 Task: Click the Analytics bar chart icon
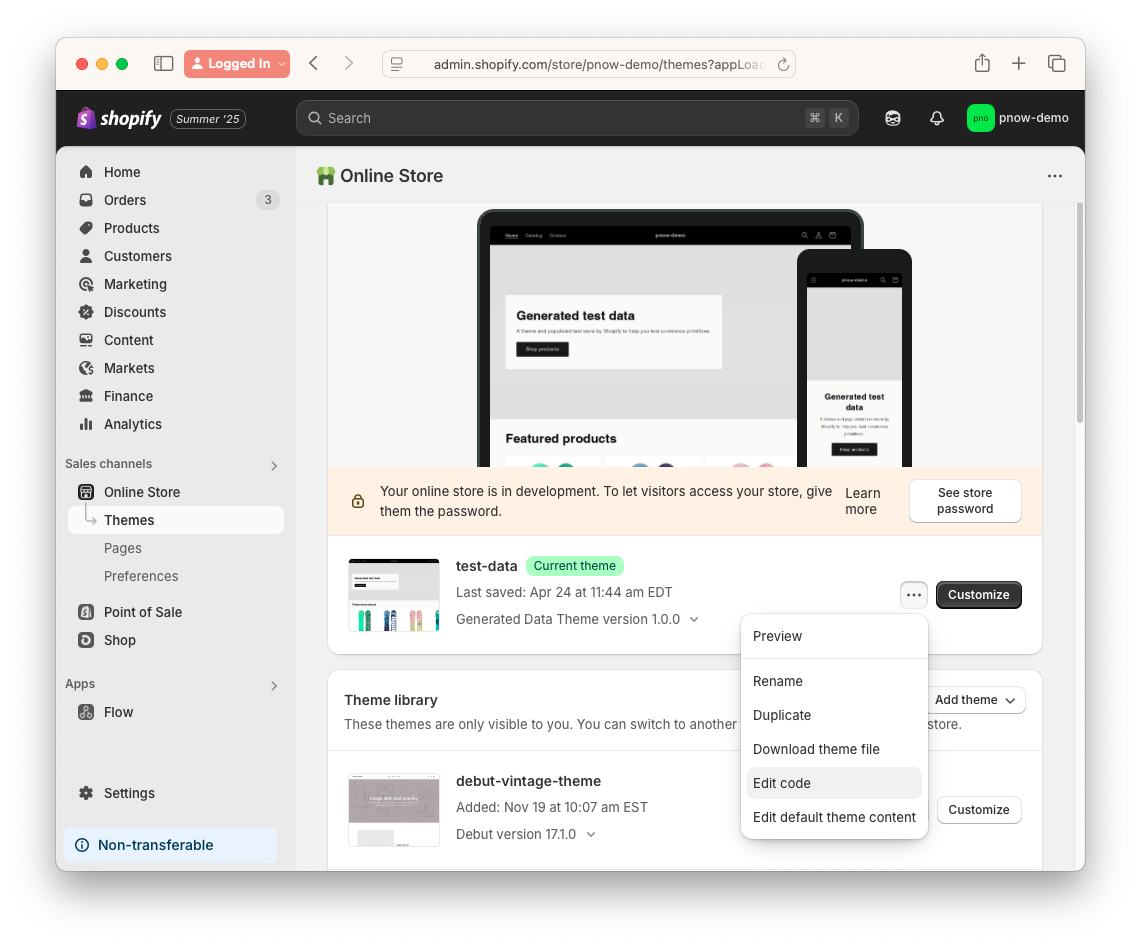86,424
